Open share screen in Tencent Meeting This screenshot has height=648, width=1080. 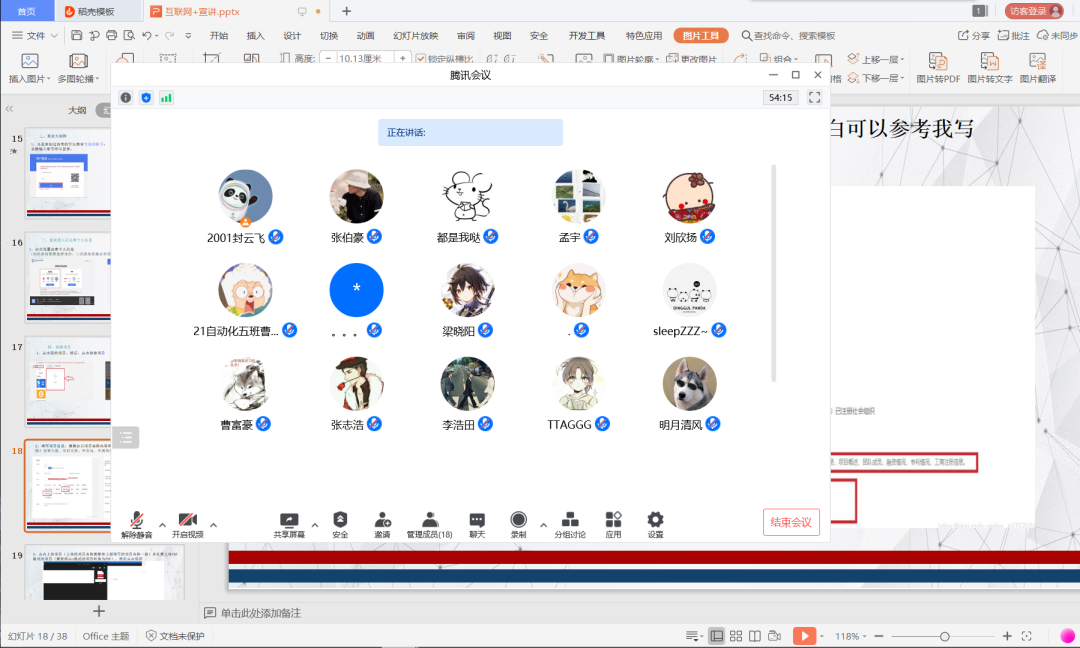289,525
